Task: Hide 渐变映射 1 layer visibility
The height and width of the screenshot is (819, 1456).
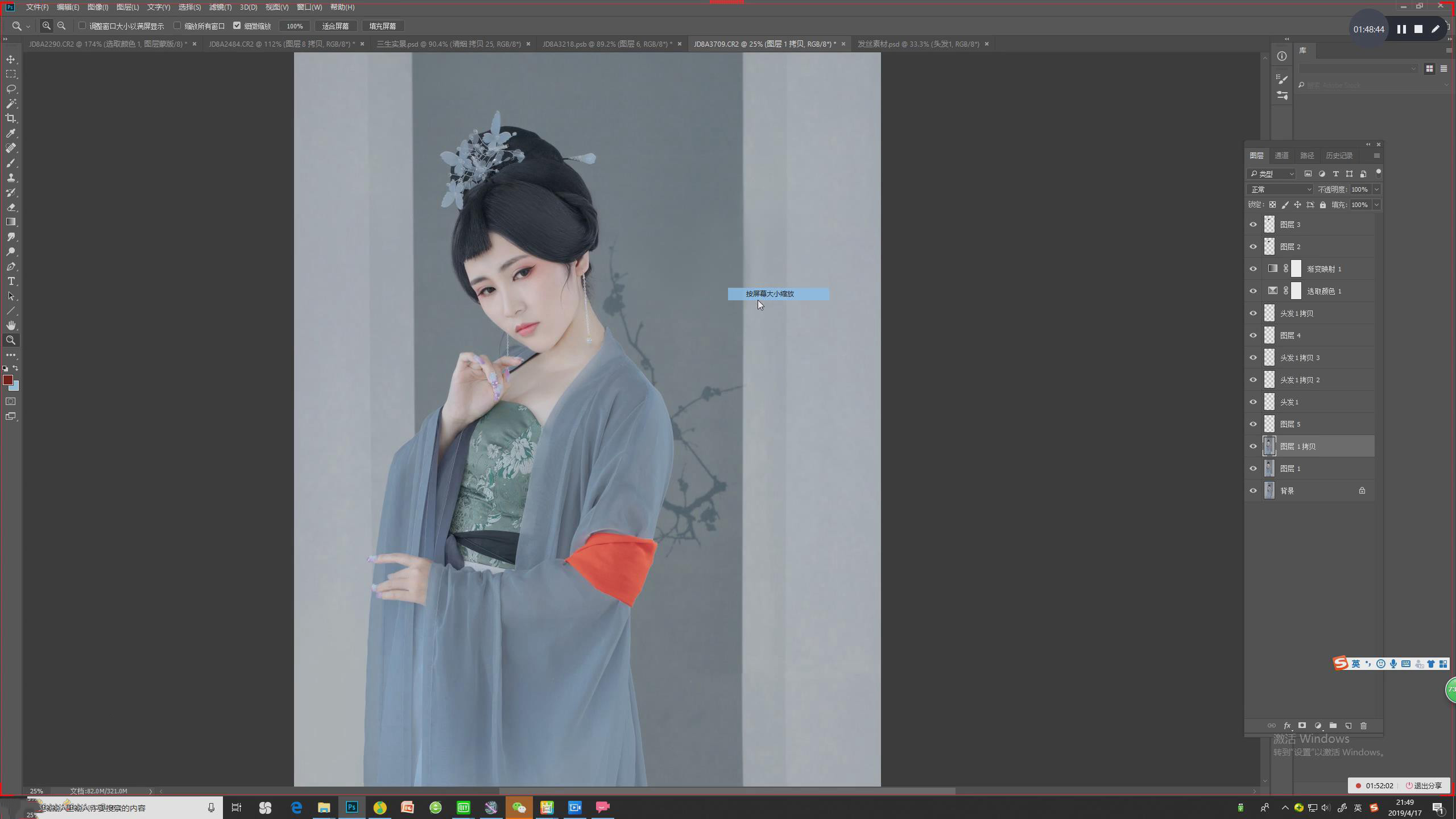Action: [x=1253, y=269]
